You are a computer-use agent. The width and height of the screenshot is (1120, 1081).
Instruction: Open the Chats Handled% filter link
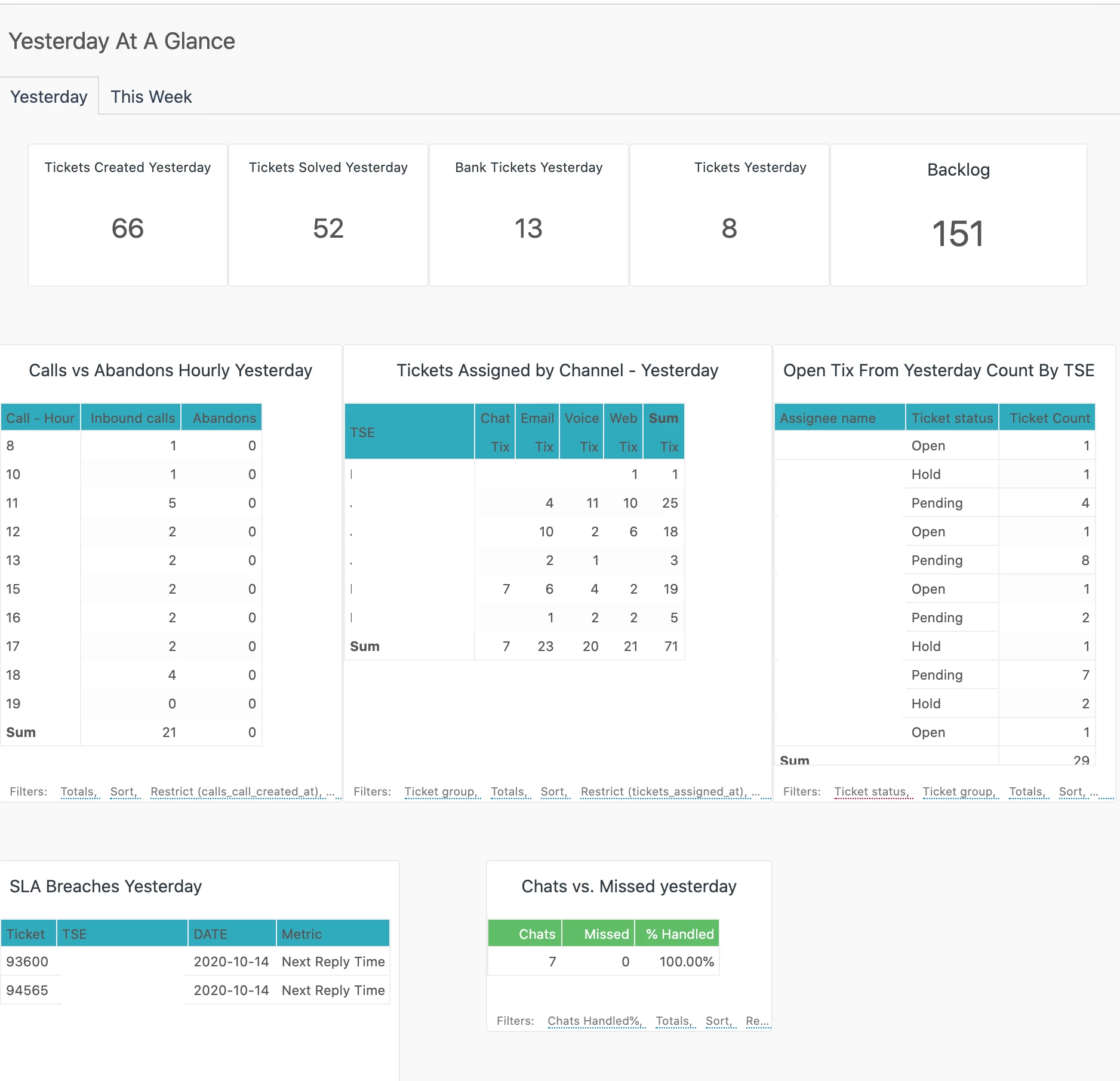click(x=596, y=1021)
